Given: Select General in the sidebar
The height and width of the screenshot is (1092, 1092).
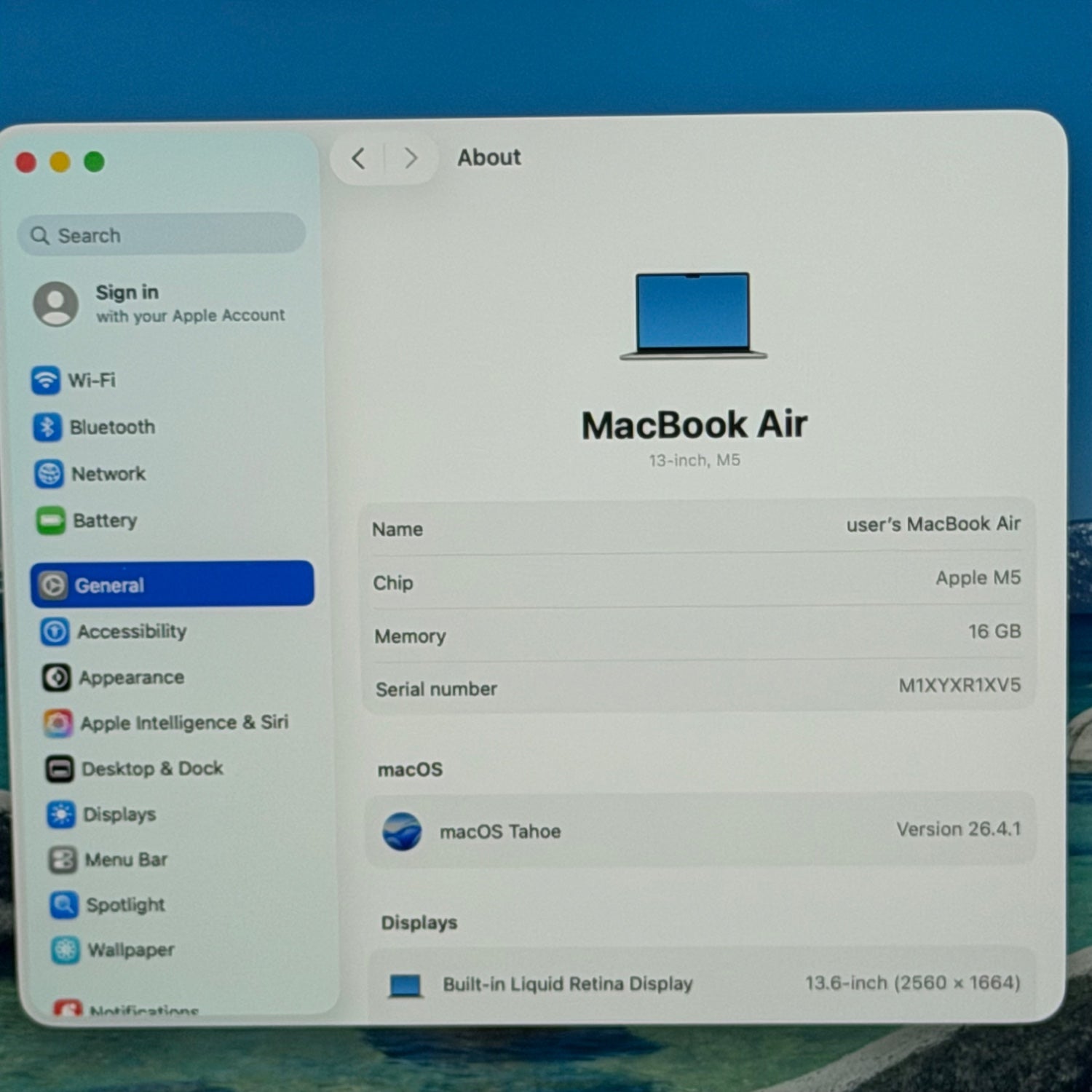Looking at the screenshot, I should (x=173, y=584).
